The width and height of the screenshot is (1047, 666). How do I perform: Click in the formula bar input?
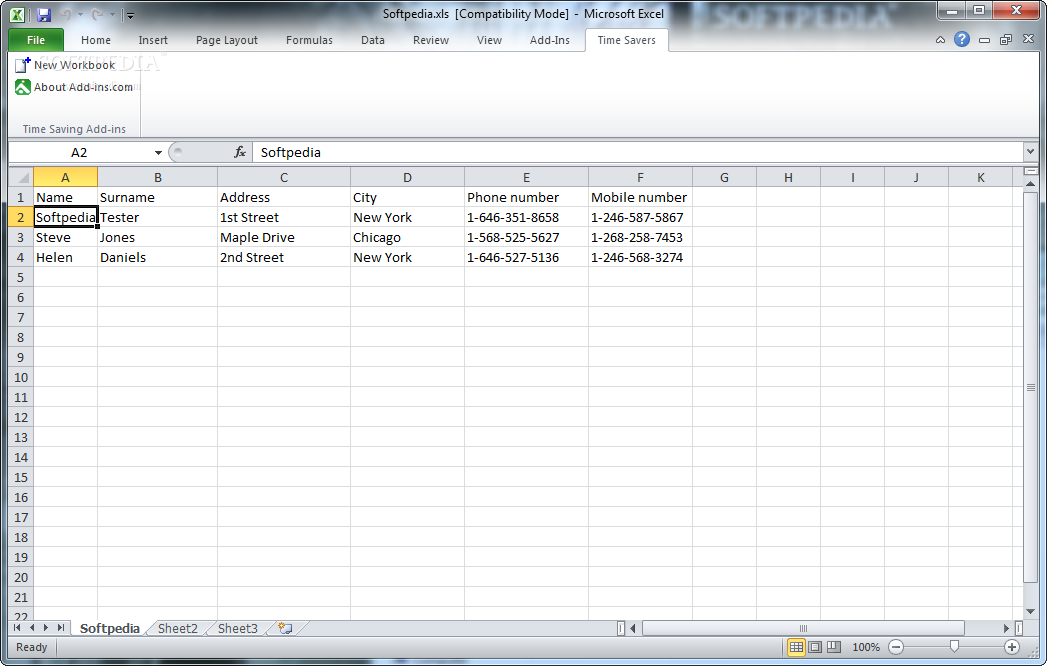coord(638,152)
